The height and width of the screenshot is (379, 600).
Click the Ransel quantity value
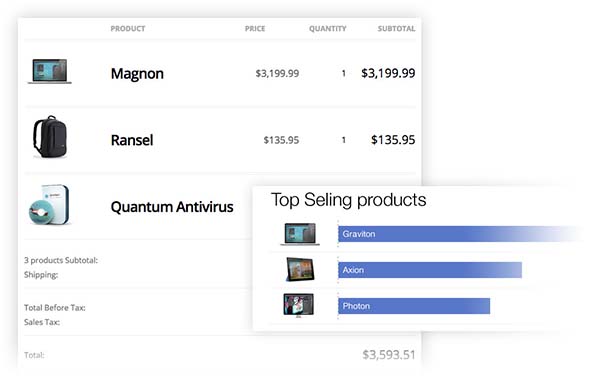tap(344, 140)
